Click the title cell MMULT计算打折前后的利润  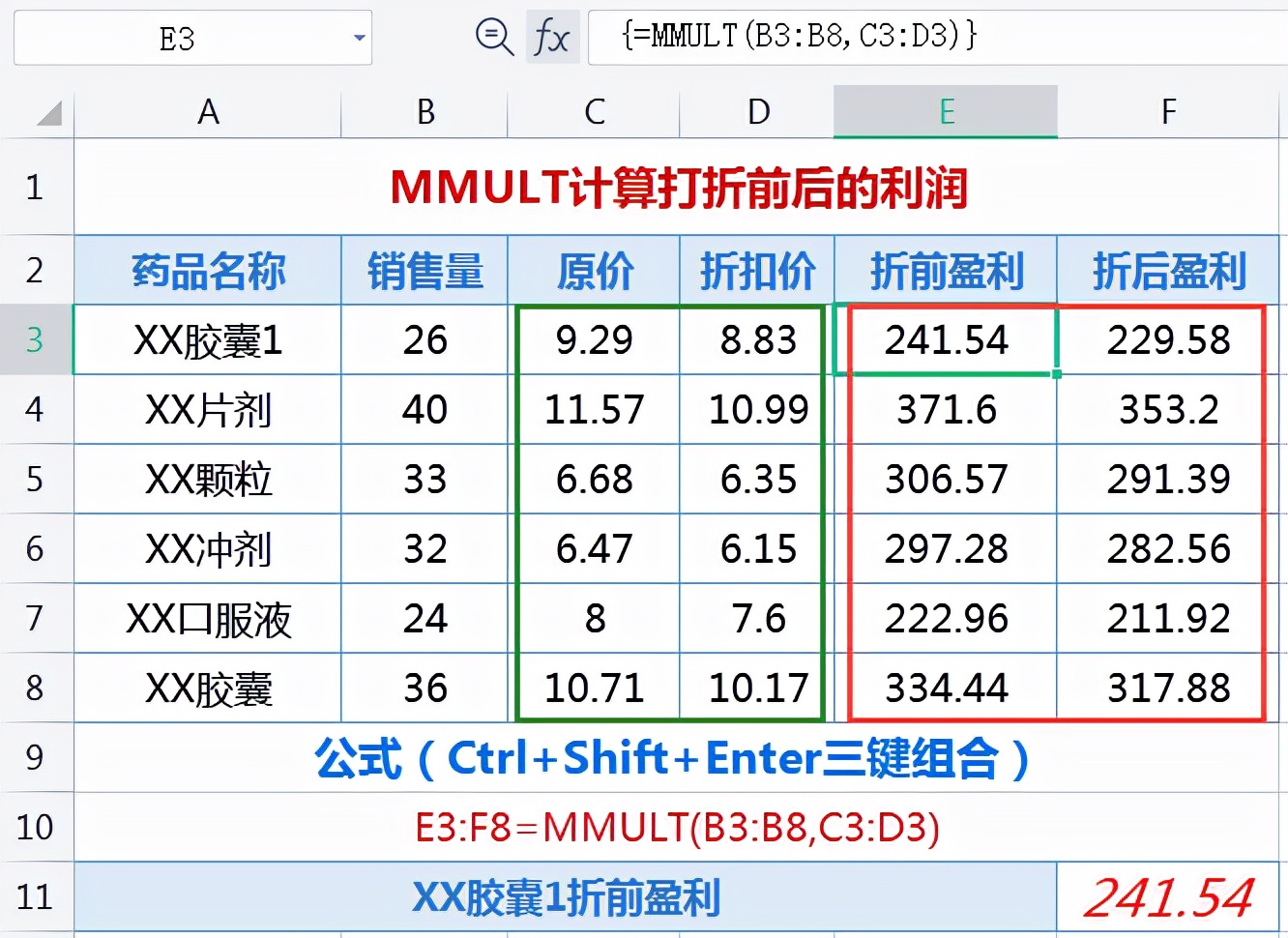coord(677,187)
